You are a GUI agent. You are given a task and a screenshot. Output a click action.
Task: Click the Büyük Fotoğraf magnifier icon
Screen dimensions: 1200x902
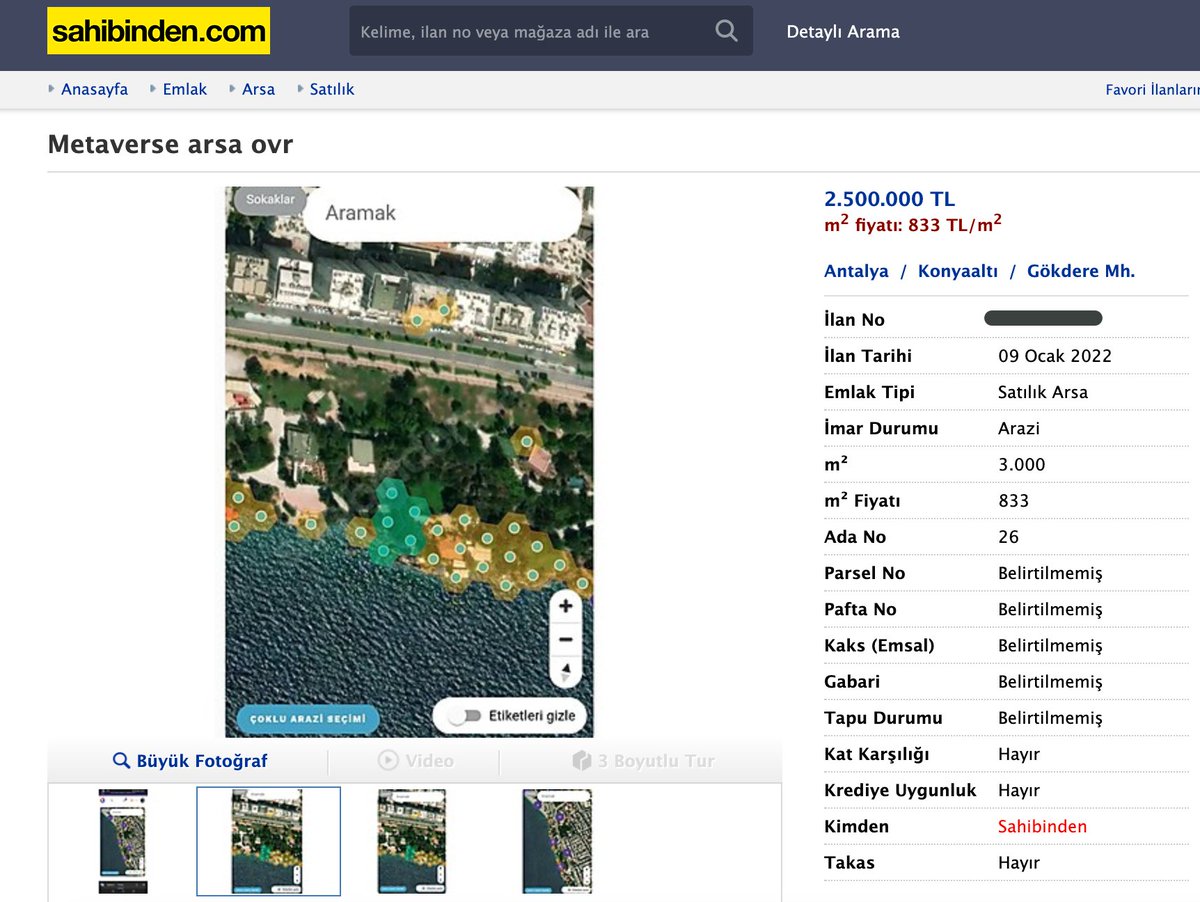click(x=121, y=761)
